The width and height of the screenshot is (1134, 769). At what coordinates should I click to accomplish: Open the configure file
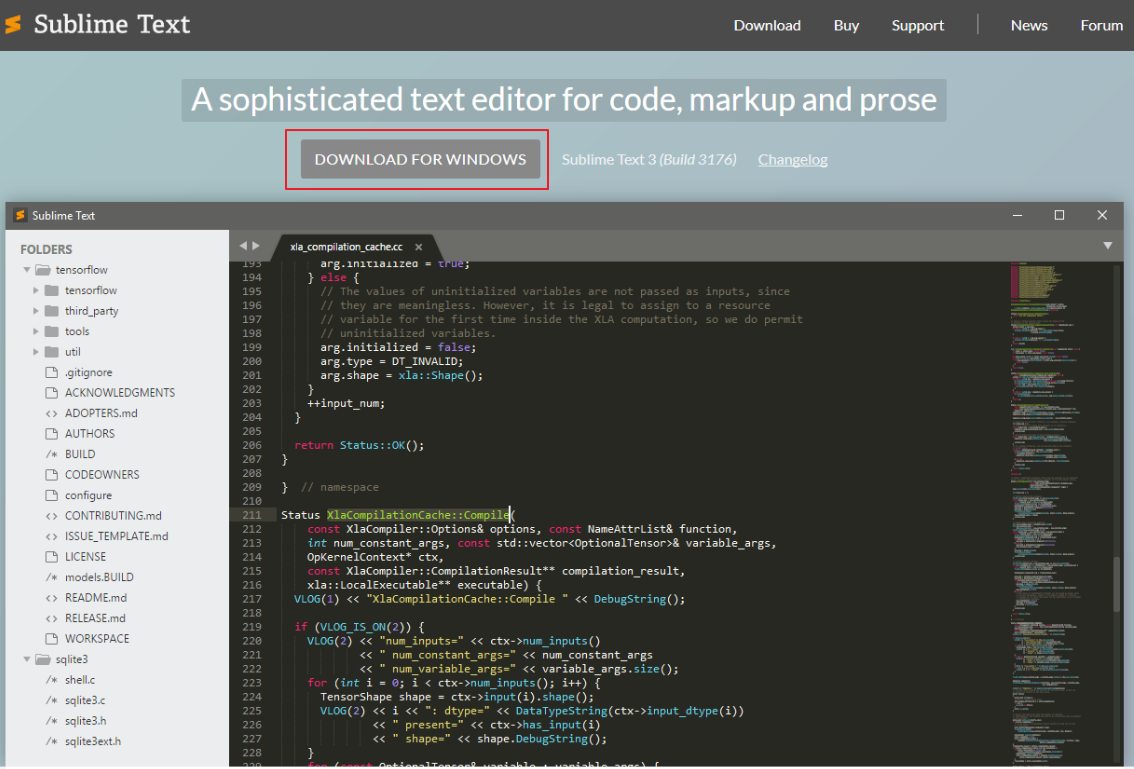tap(88, 496)
